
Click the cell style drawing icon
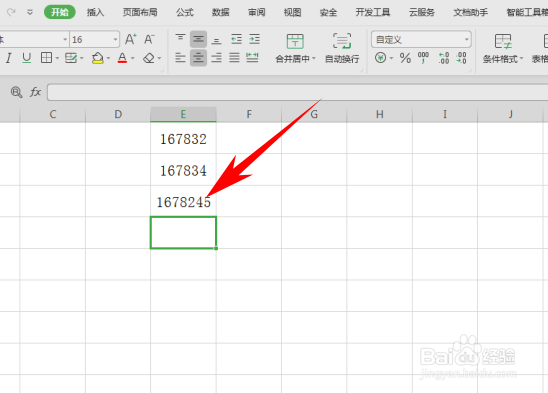coord(71,58)
